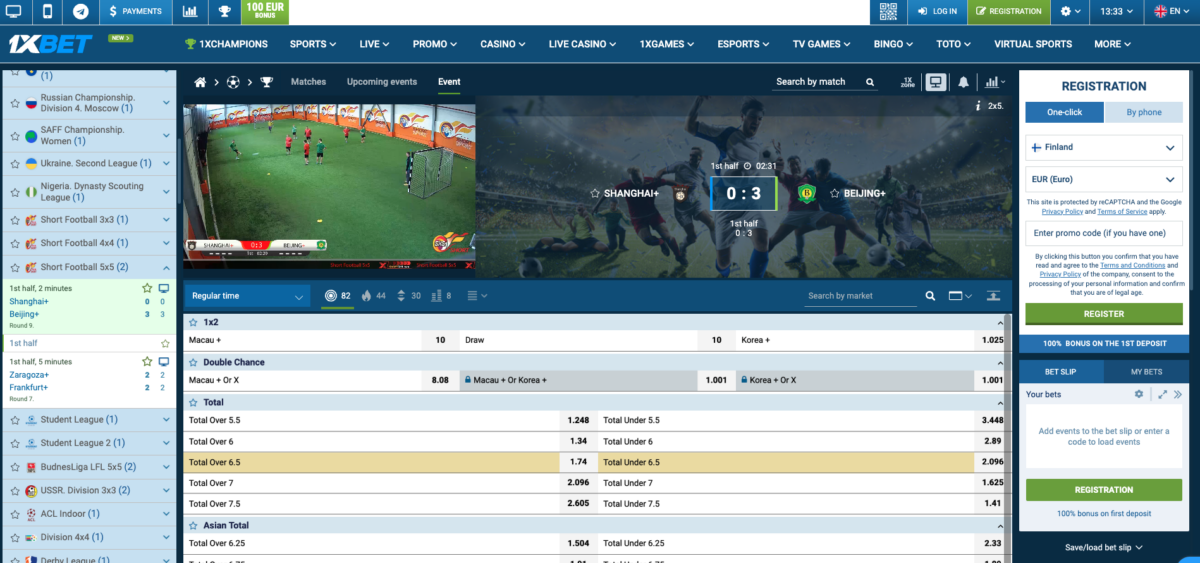The width and height of the screenshot is (1200, 563).
Task: Open the Privacy Policy link under the reCAPTCHA notice
Action: (x=1061, y=212)
